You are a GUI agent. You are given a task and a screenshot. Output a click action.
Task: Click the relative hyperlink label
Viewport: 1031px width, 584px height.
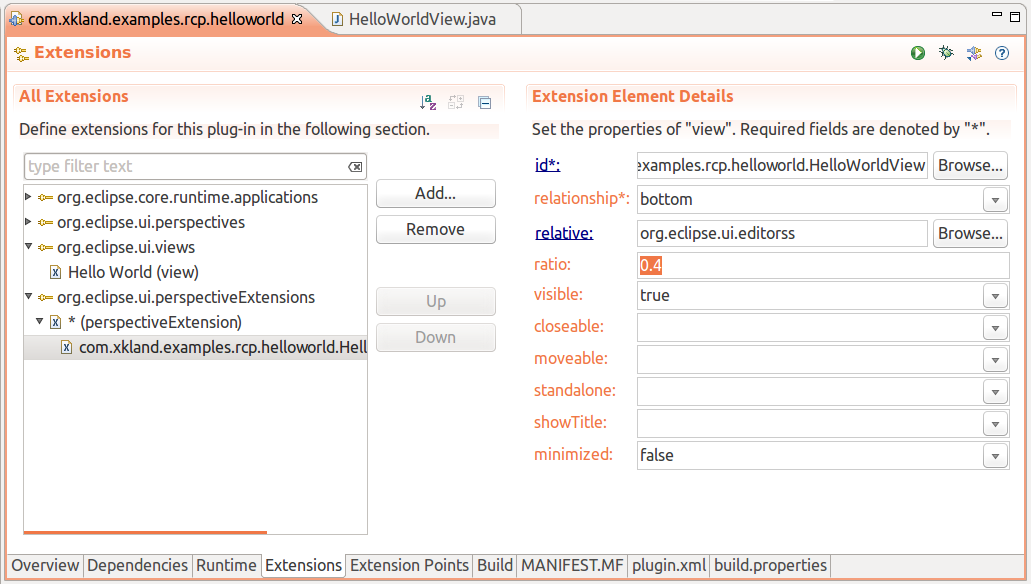(x=564, y=233)
